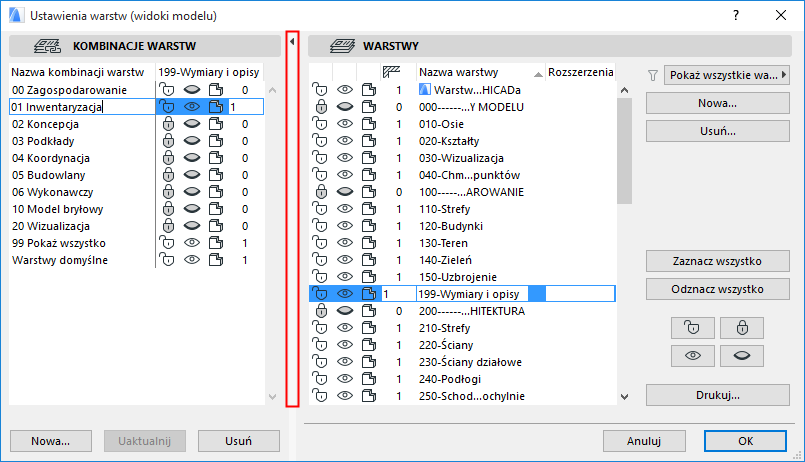Screen dimensions: 805x462
Task: Click Zaznacz wszystko button
Action: click(x=717, y=261)
